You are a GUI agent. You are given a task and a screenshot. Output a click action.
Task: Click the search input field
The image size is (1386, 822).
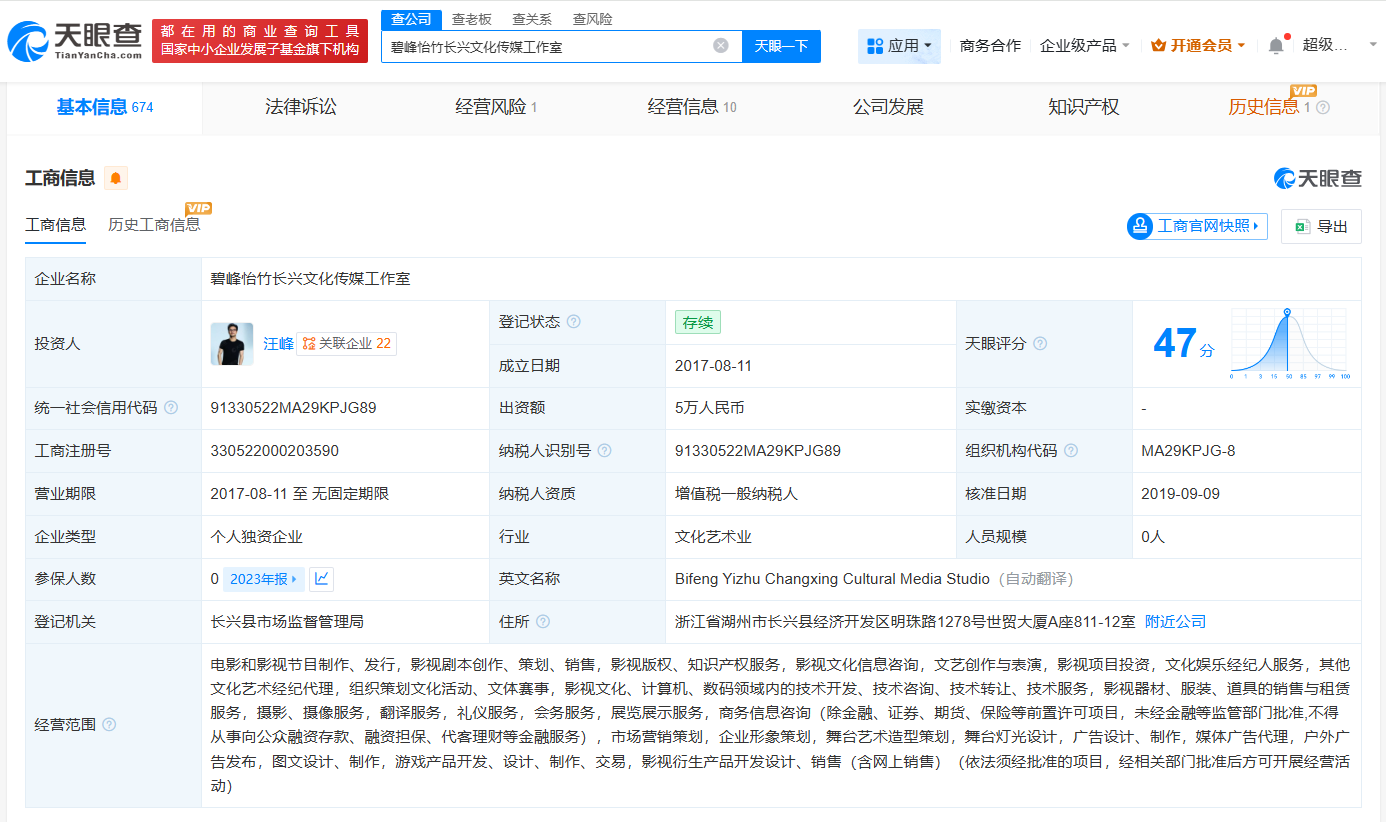pos(550,46)
